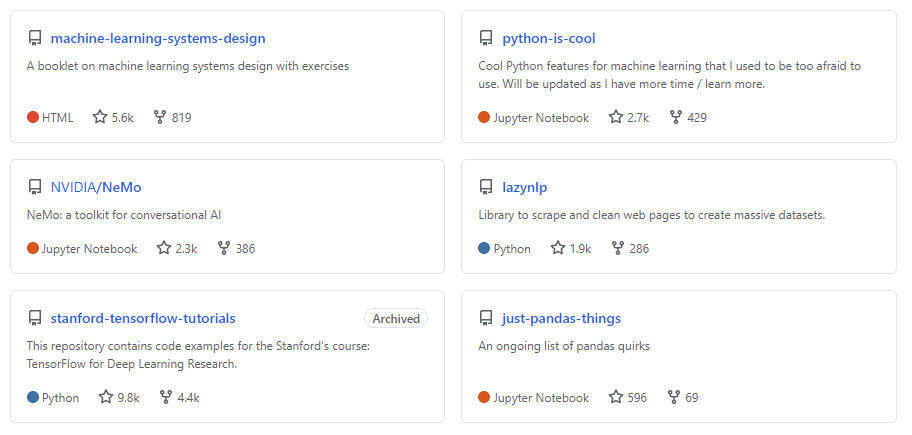912x435 pixels.
Task: Click fork icon on python-is-cool card
Action: point(675,117)
